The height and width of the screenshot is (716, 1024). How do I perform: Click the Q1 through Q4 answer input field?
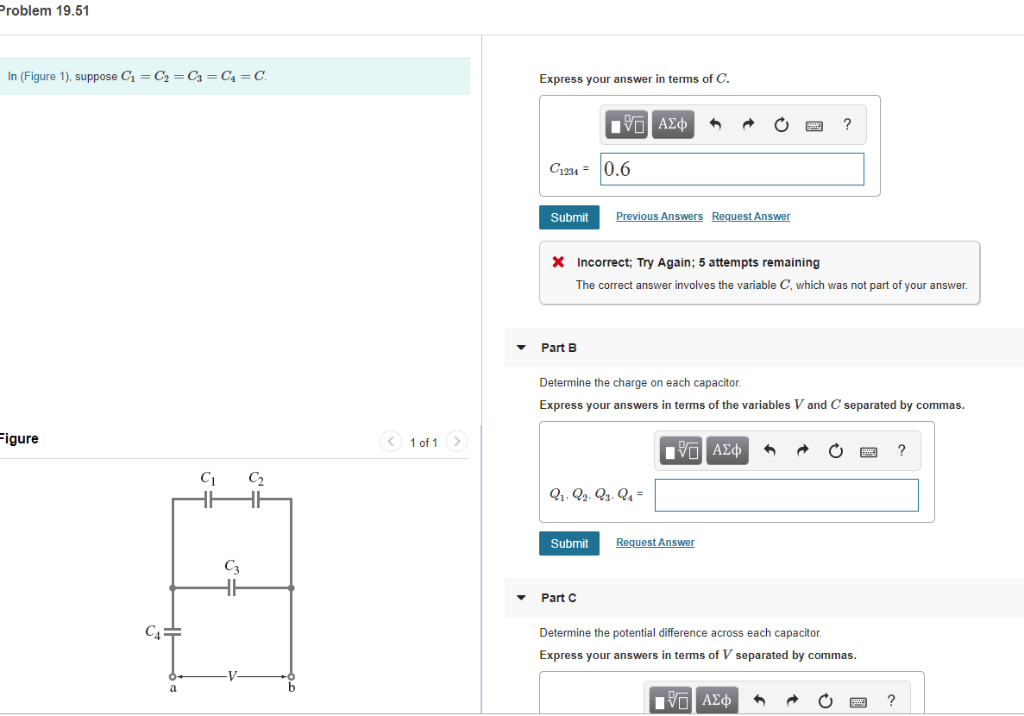click(x=786, y=495)
